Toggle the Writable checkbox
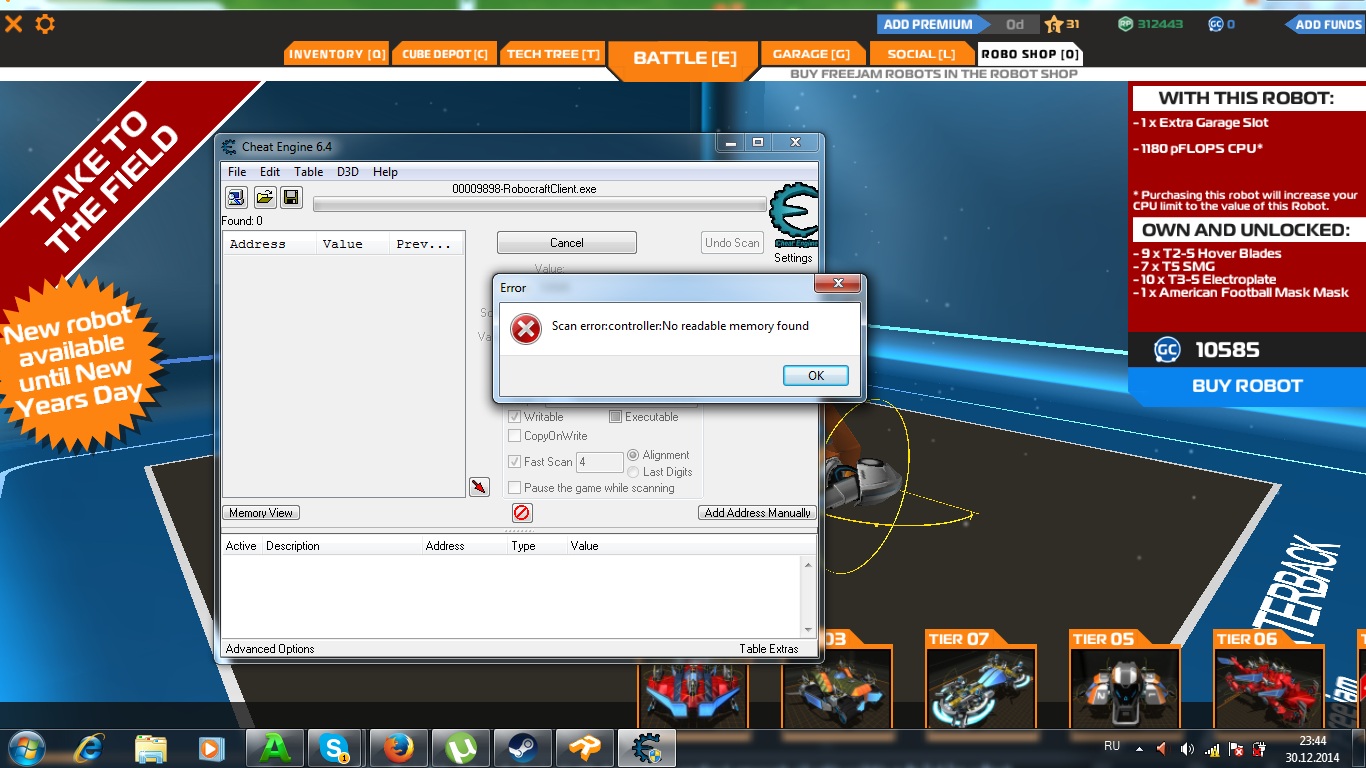Viewport: 1366px width, 768px height. pos(515,417)
